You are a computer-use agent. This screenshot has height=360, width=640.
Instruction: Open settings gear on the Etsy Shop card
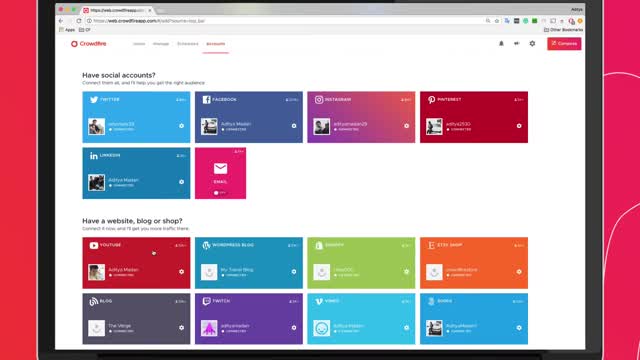pyautogui.click(x=519, y=272)
